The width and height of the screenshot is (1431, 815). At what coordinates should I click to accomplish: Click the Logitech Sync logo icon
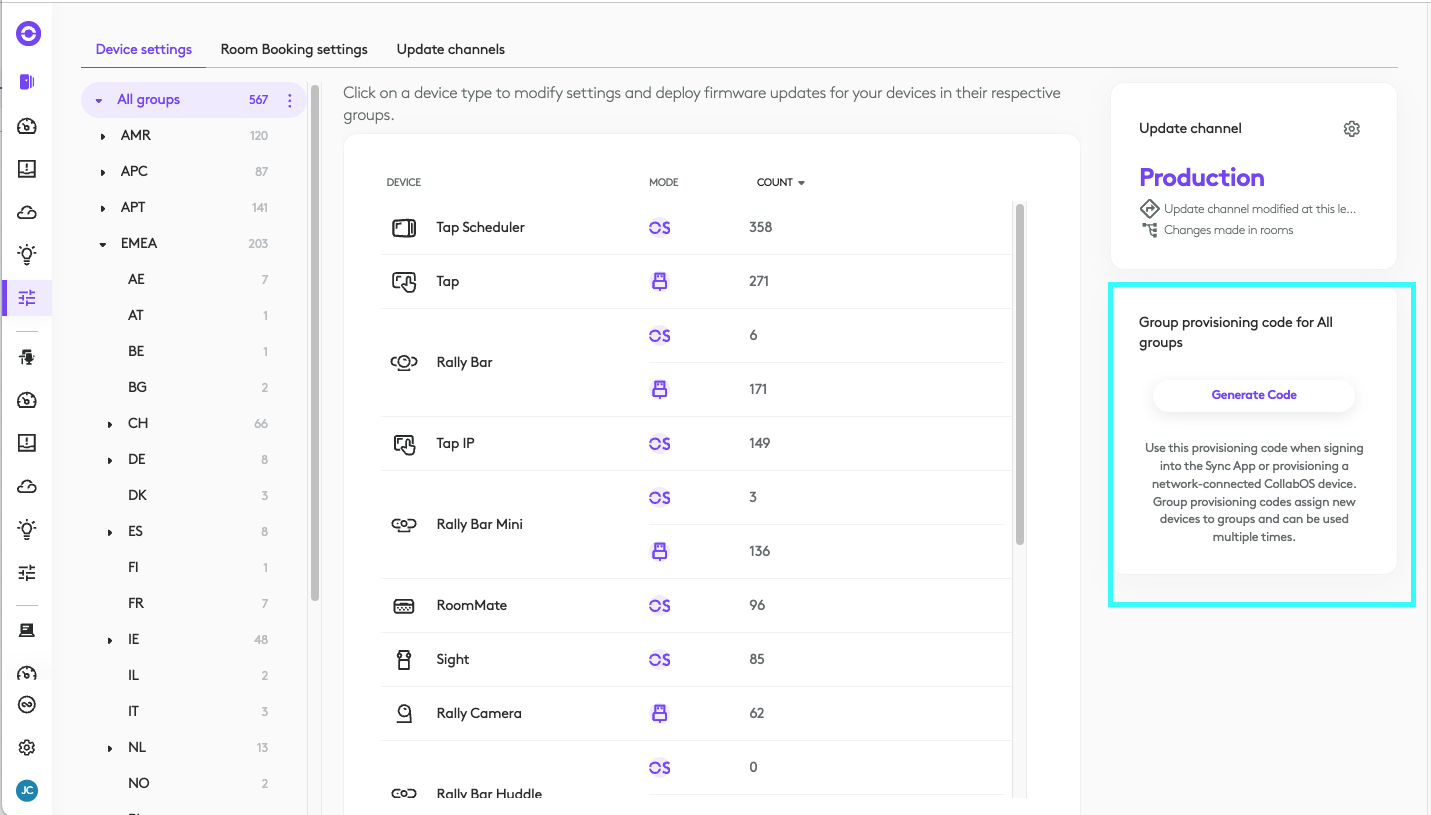click(x=28, y=35)
